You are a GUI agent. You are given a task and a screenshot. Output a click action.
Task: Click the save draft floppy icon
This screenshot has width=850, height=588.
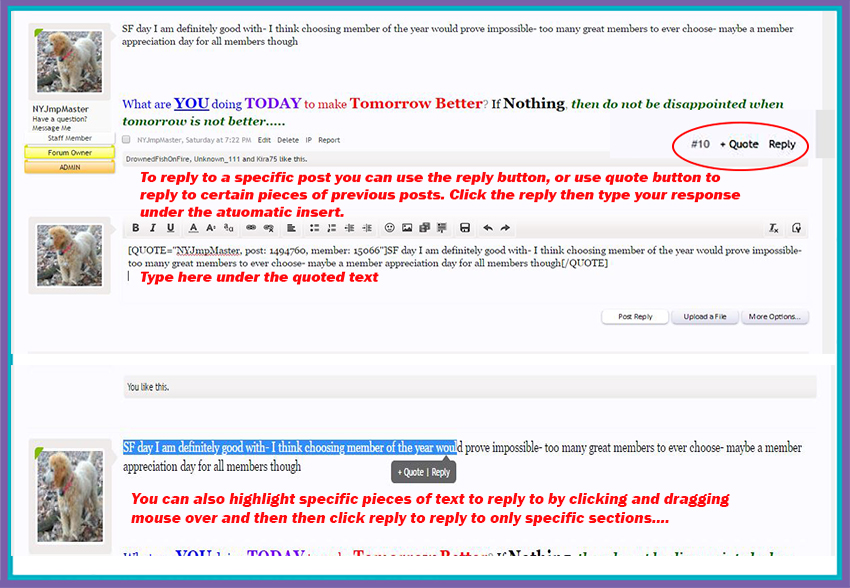(465, 228)
